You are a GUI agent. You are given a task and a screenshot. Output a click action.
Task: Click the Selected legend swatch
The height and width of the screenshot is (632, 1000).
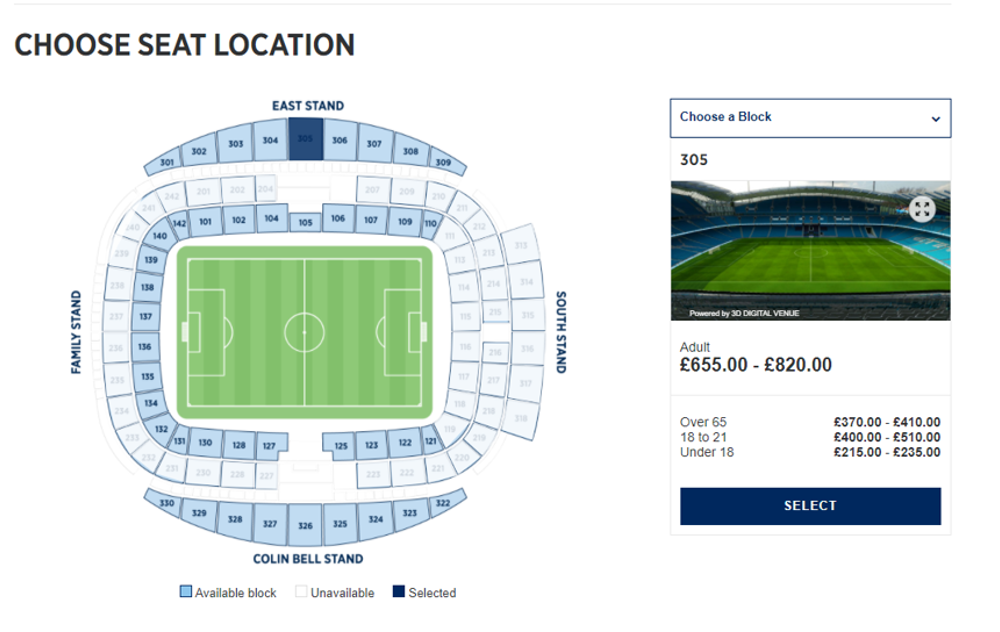click(x=399, y=591)
